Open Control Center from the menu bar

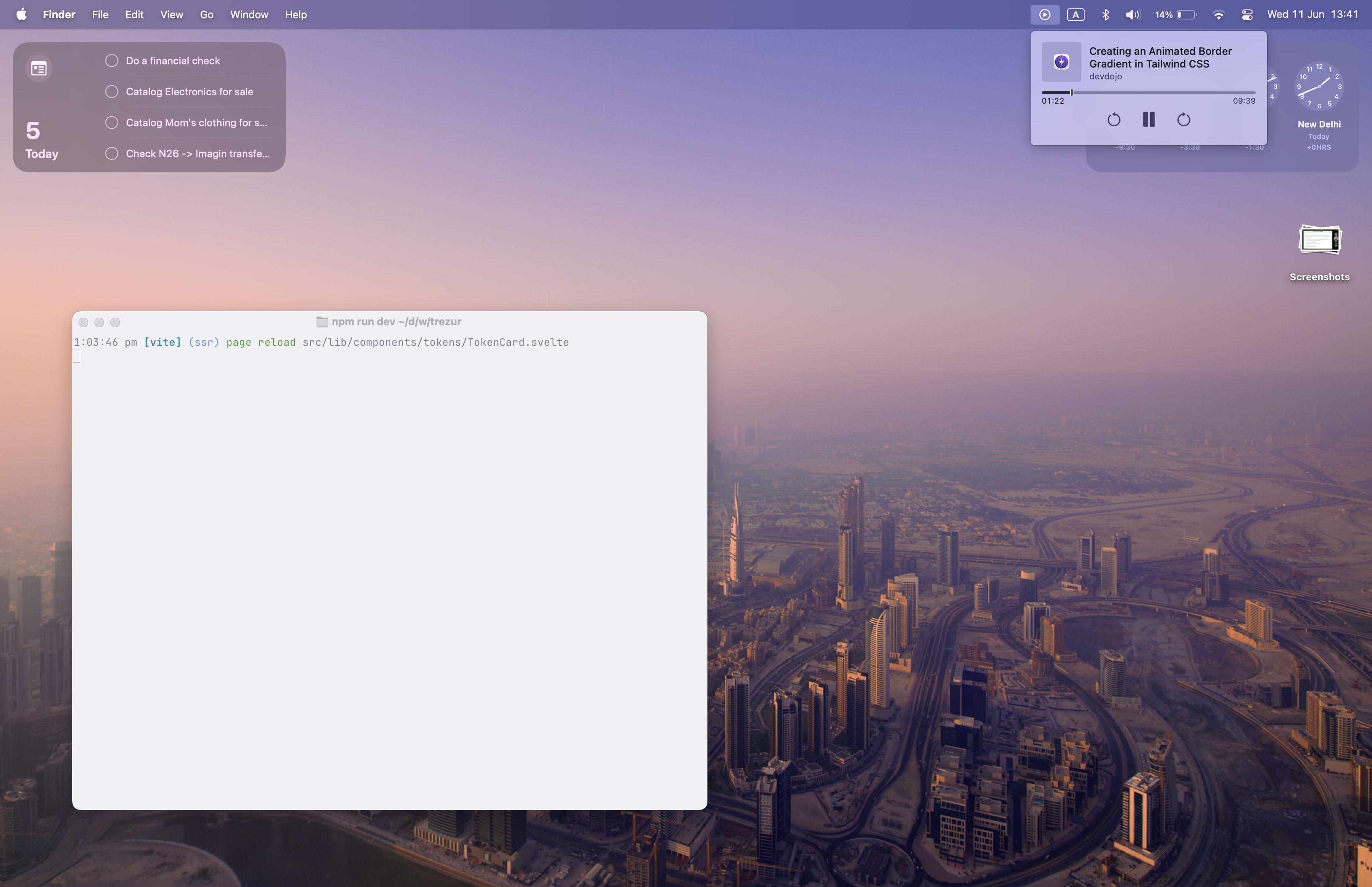[x=1247, y=14]
